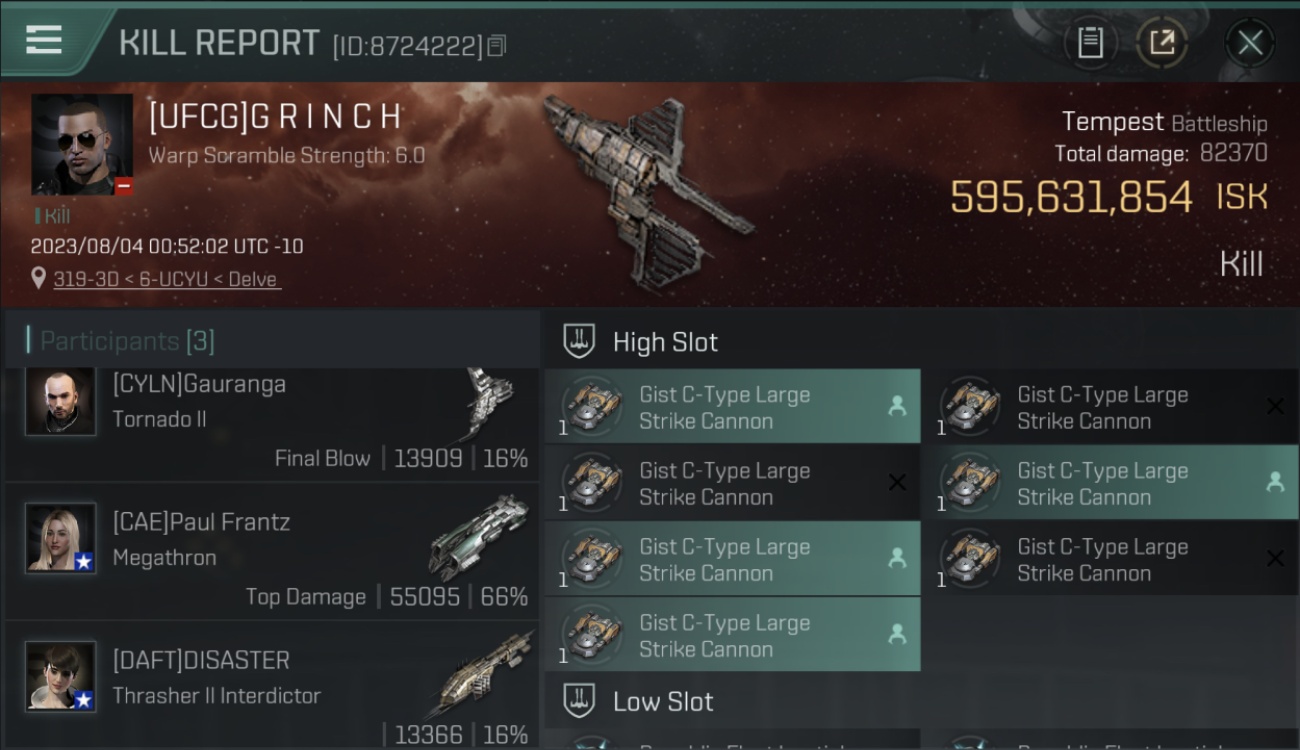Copy the kill report ID icon
1300x750 pixels.
point(497,46)
